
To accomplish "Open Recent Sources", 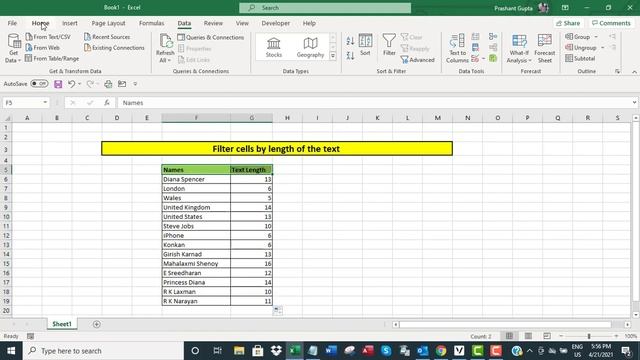I will click(107, 37).
